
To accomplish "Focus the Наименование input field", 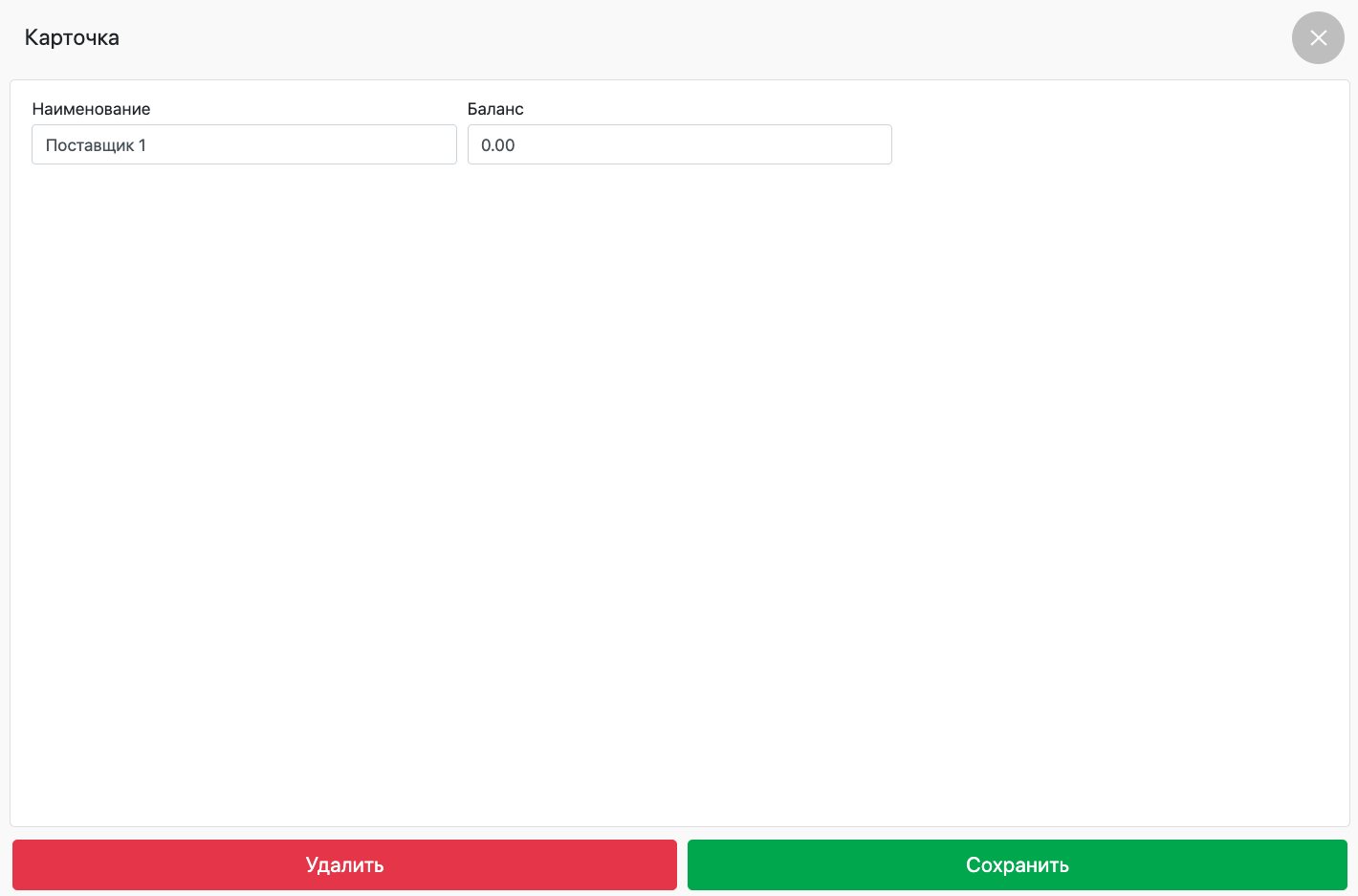I will 244,145.
